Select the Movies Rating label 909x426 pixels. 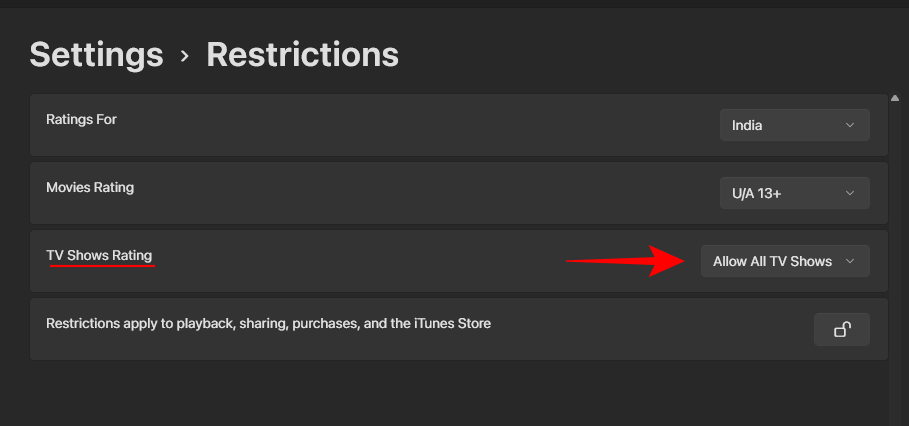coord(90,187)
